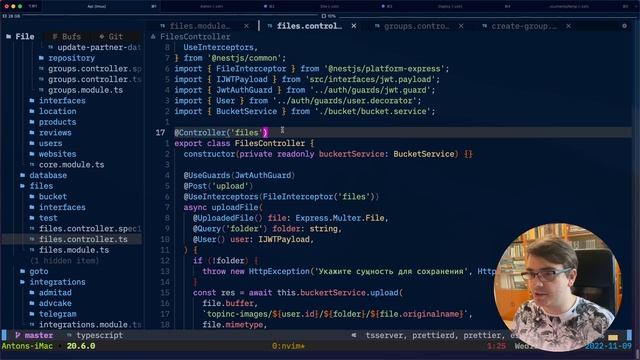Click the arrow icon before tsserver in statusline

354,335
